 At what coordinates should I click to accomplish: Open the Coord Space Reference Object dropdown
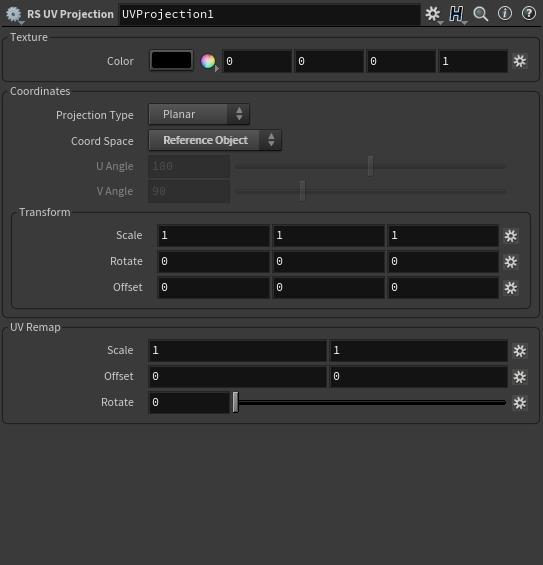[x=215, y=141]
